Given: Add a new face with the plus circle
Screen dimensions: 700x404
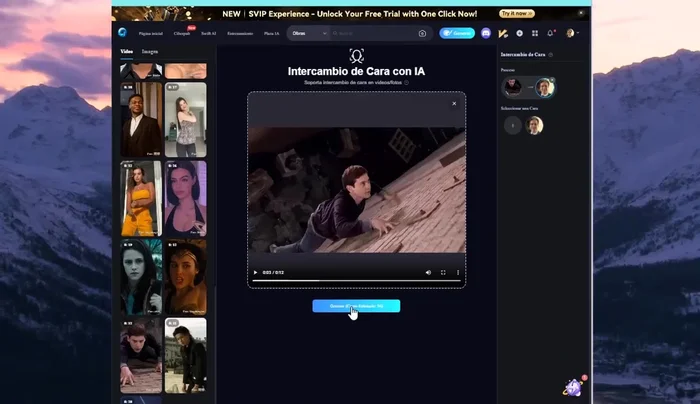Looking at the screenshot, I should click(x=512, y=125).
